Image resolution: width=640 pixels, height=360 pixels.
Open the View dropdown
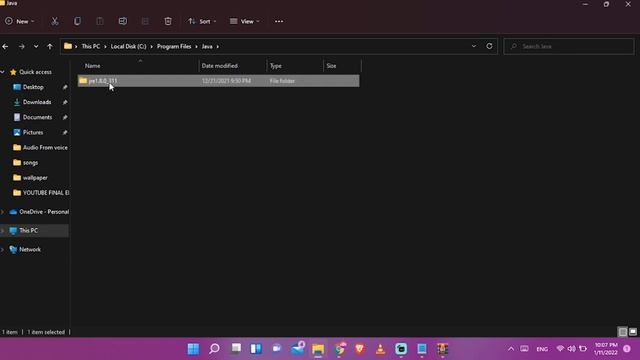[x=244, y=21]
